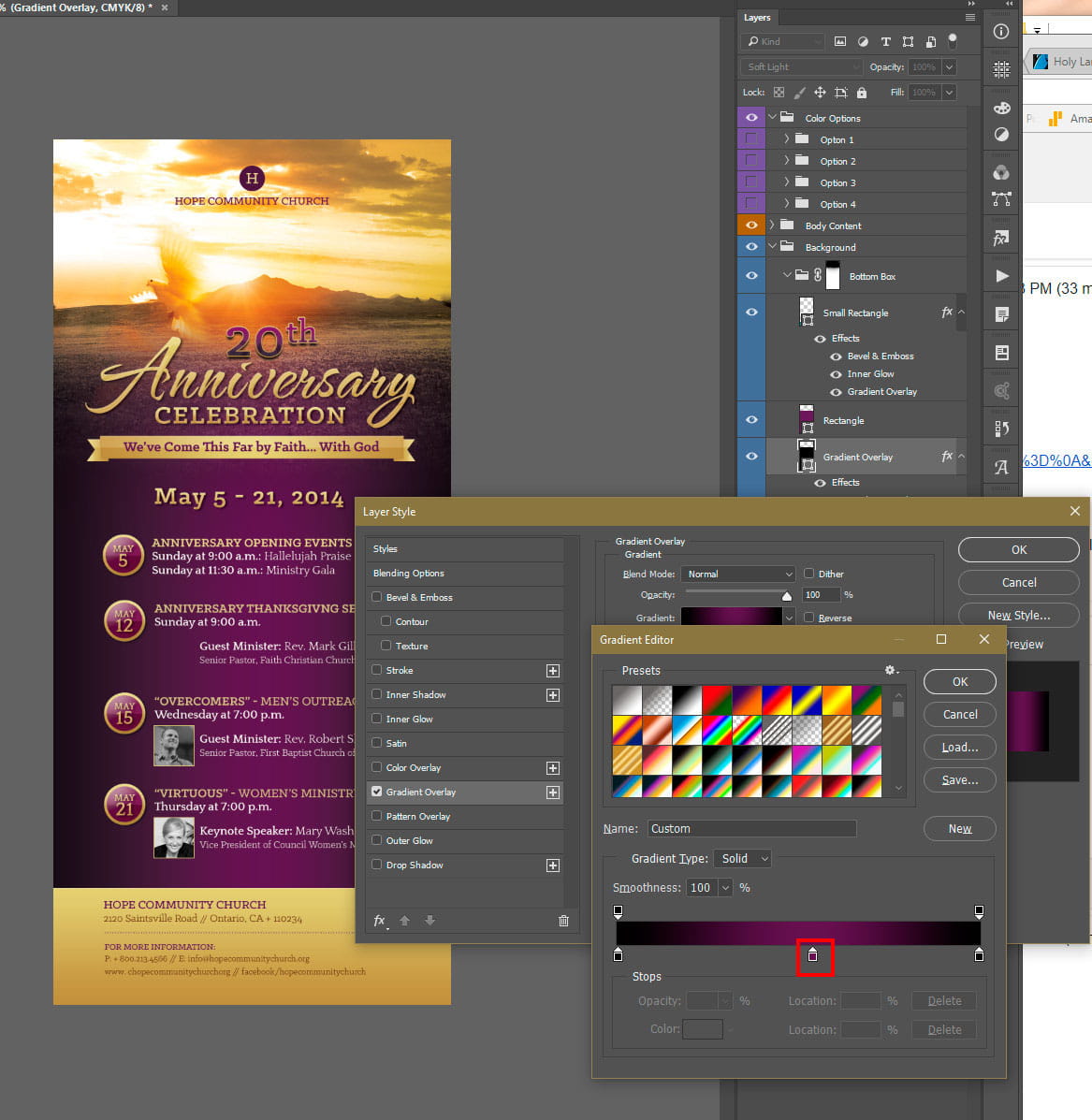Click the Save... button in Gradient Editor
This screenshot has height=1120, width=1092.
(x=959, y=780)
